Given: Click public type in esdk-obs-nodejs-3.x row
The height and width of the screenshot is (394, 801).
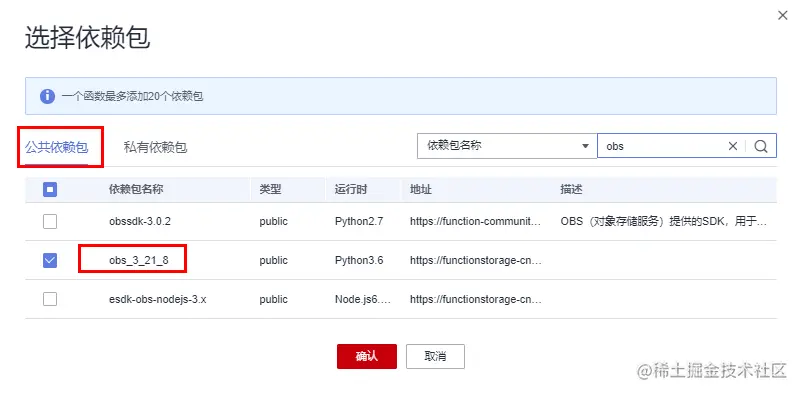Looking at the screenshot, I should point(273,299).
